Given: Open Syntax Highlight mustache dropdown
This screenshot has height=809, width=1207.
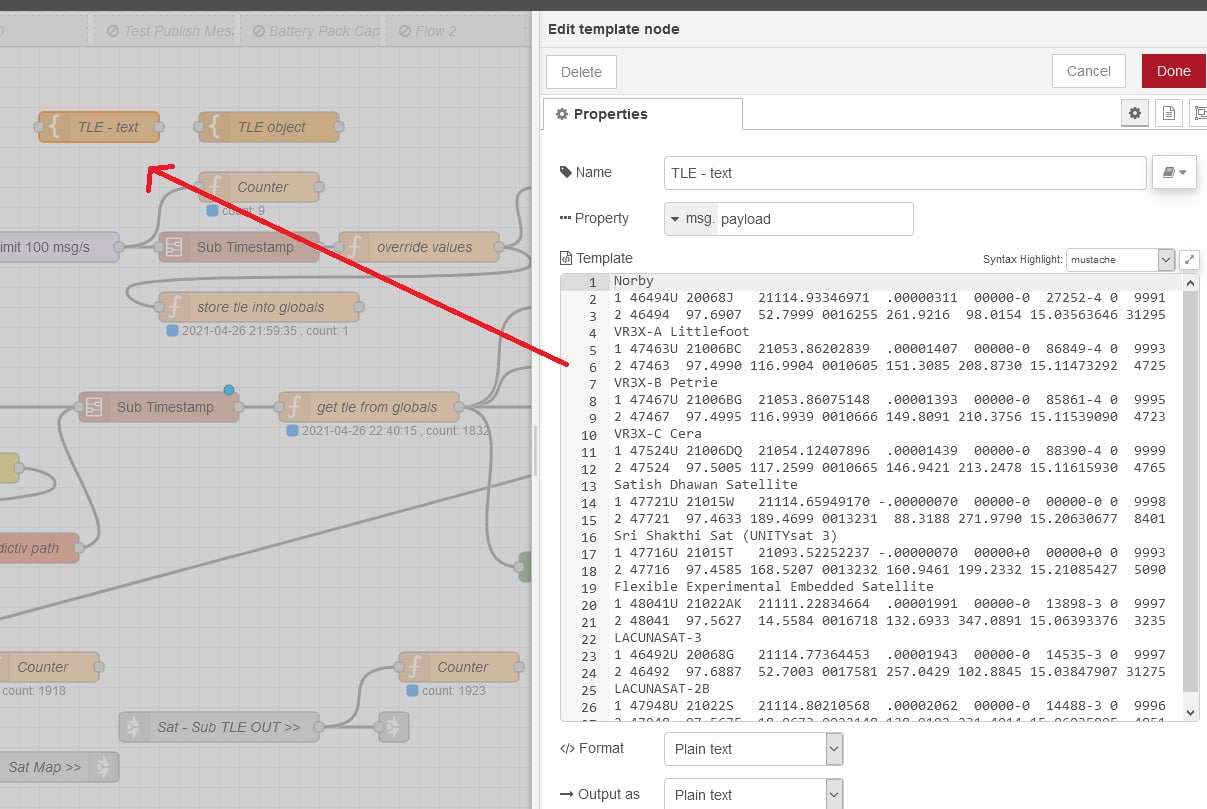Looking at the screenshot, I should [x=1120, y=259].
